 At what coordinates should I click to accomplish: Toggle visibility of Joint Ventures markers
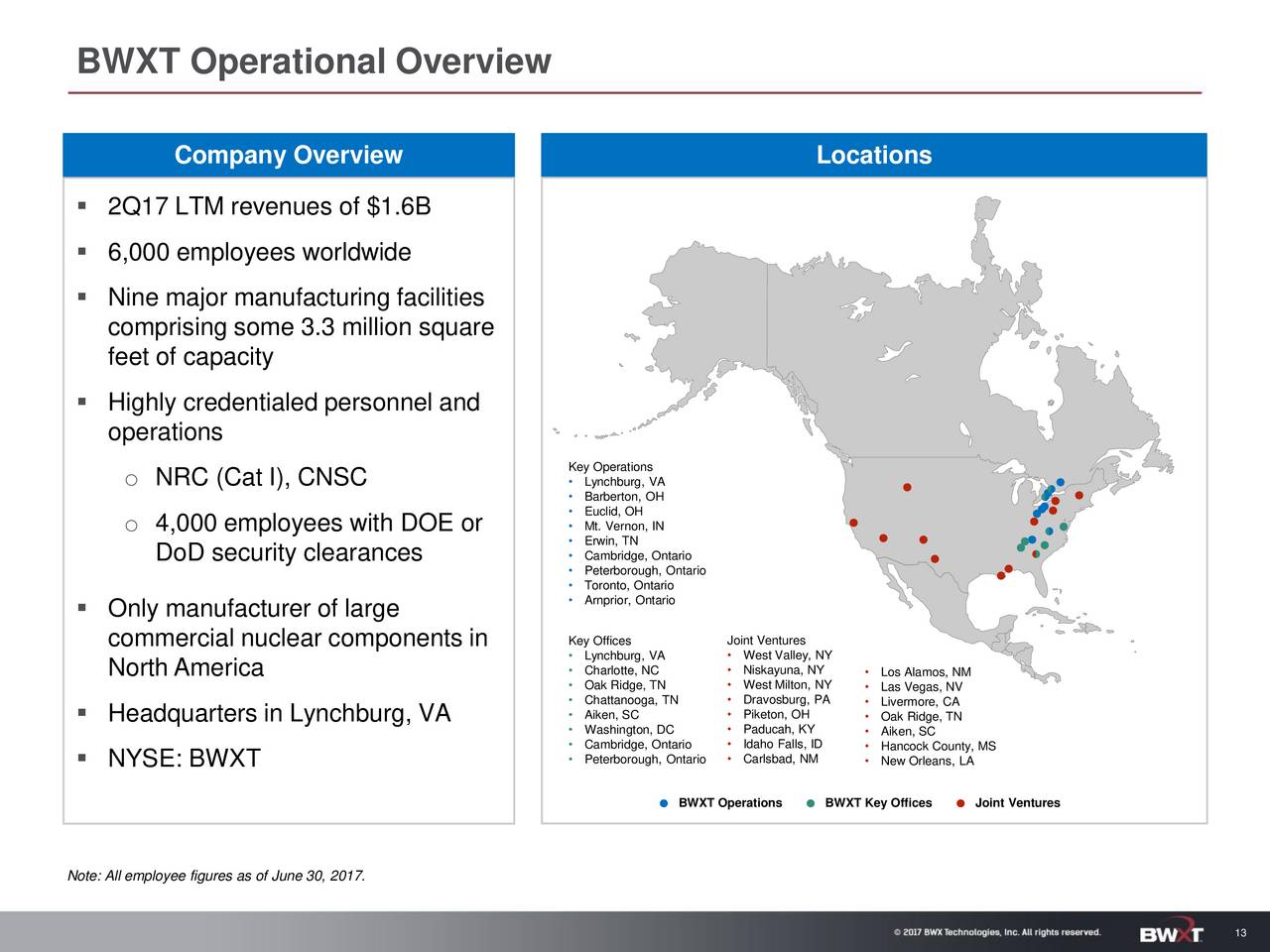(x=1016, y=802)
